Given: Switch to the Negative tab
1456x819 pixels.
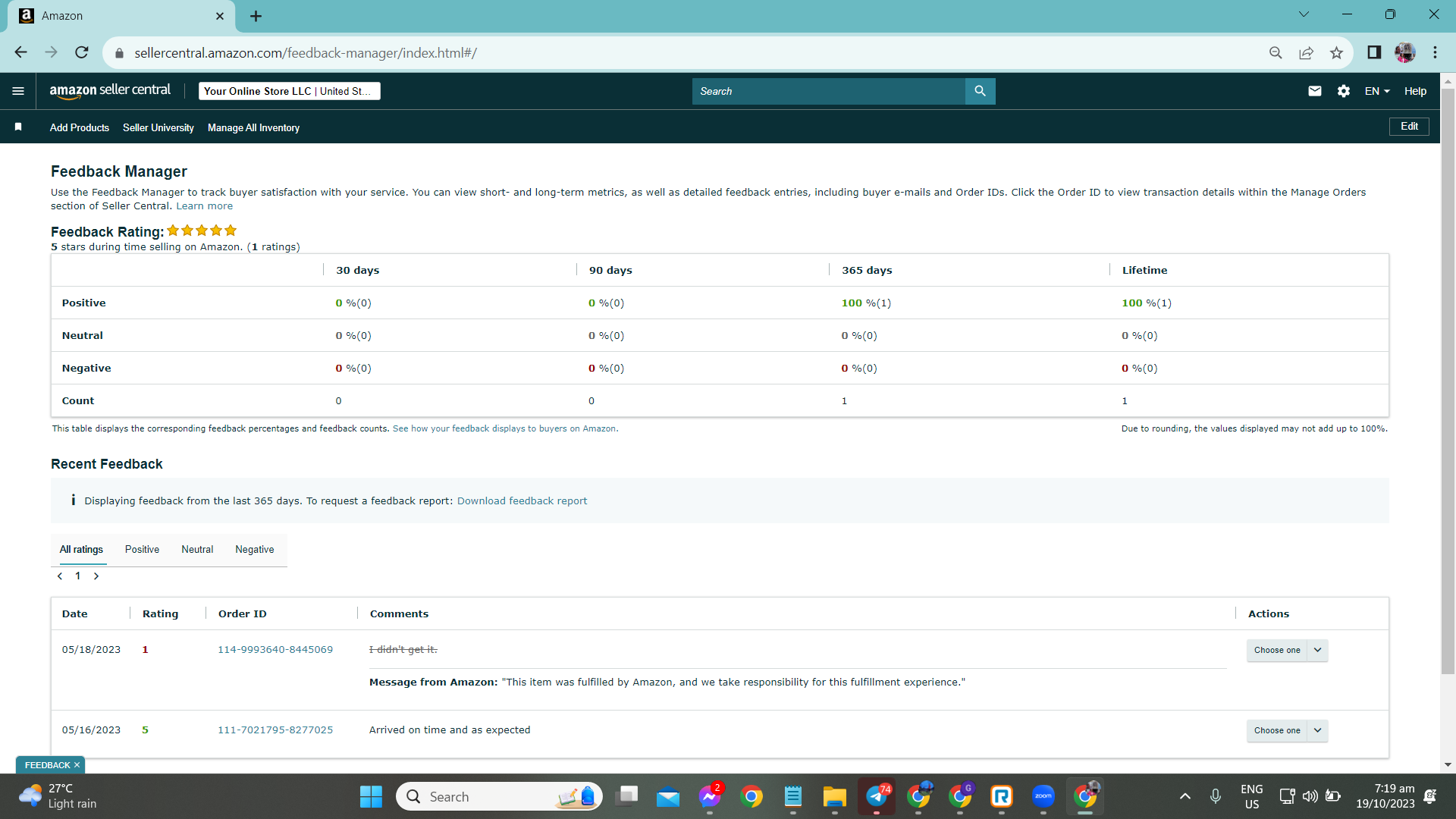Looking at the screenshot, I should 255,550.
